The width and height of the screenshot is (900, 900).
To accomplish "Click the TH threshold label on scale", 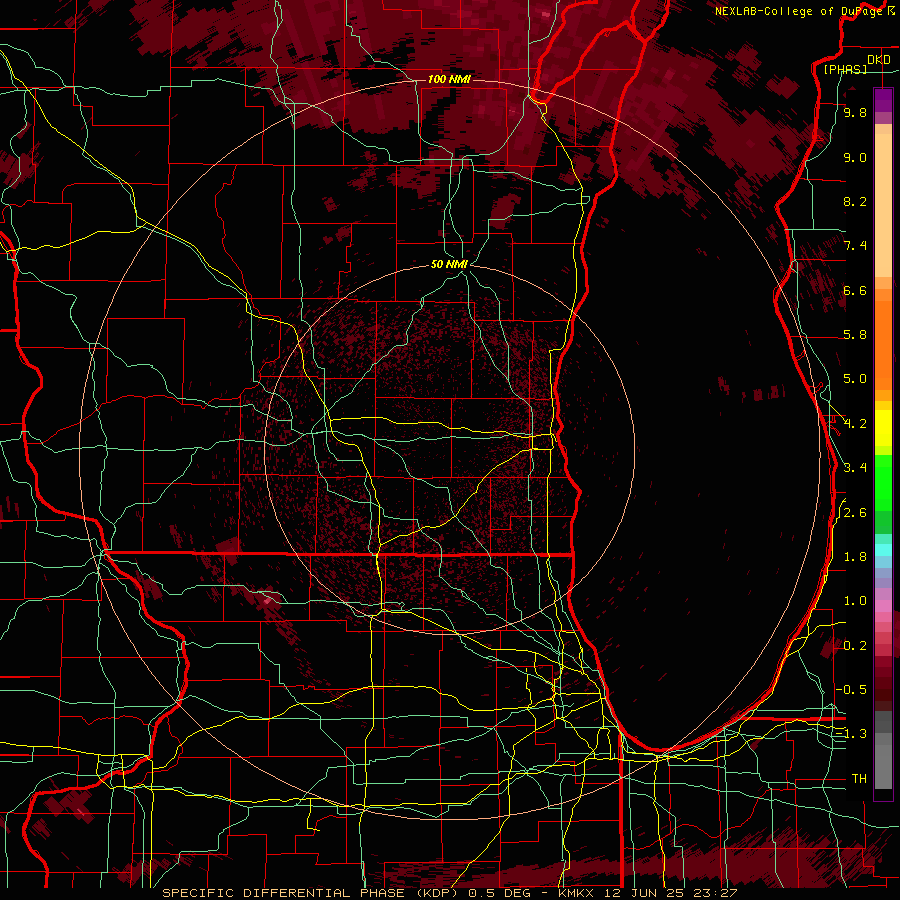I will pyautogui.click(x=859, y=779).
